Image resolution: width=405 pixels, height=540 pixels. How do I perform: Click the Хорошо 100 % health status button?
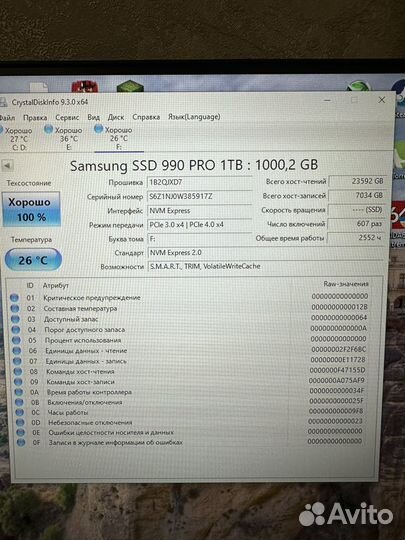[x=31, y=209]
